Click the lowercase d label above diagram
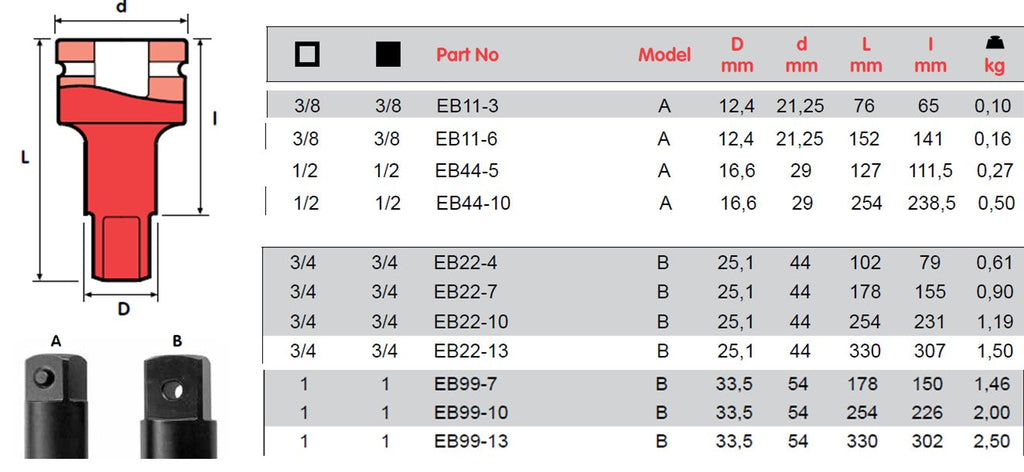1024x472 pixels. (121, 8)
